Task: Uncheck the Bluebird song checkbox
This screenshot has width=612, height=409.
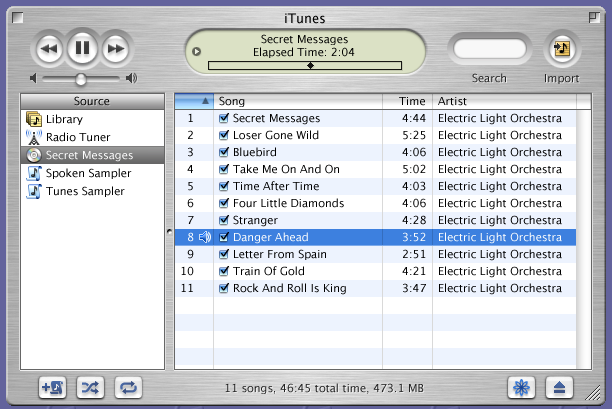Action: click(224, 152)
